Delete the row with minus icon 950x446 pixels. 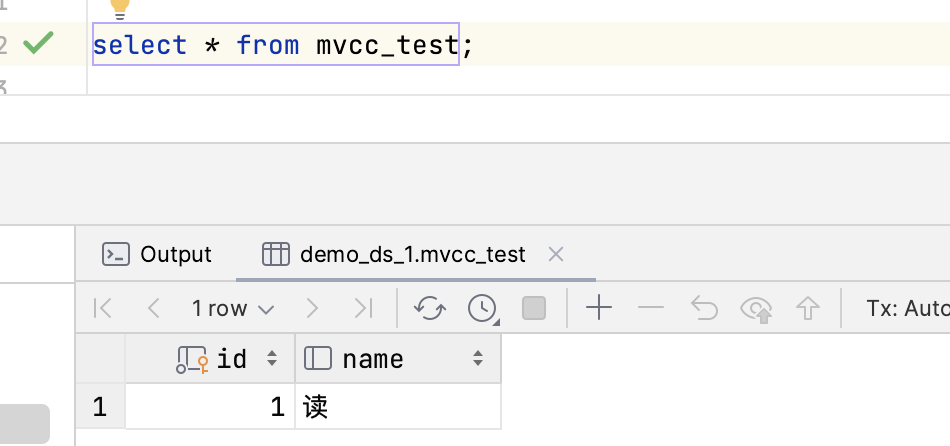coord(651,308)
